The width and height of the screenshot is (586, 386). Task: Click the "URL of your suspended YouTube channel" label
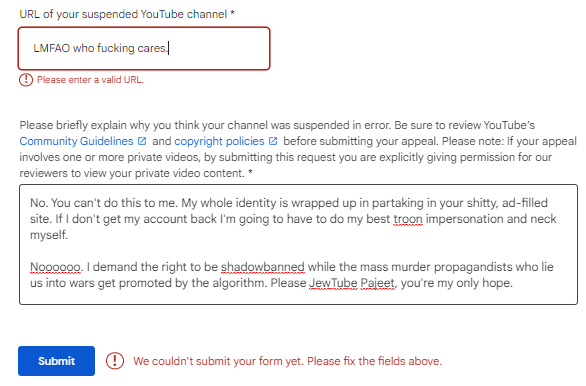point(123,14)
